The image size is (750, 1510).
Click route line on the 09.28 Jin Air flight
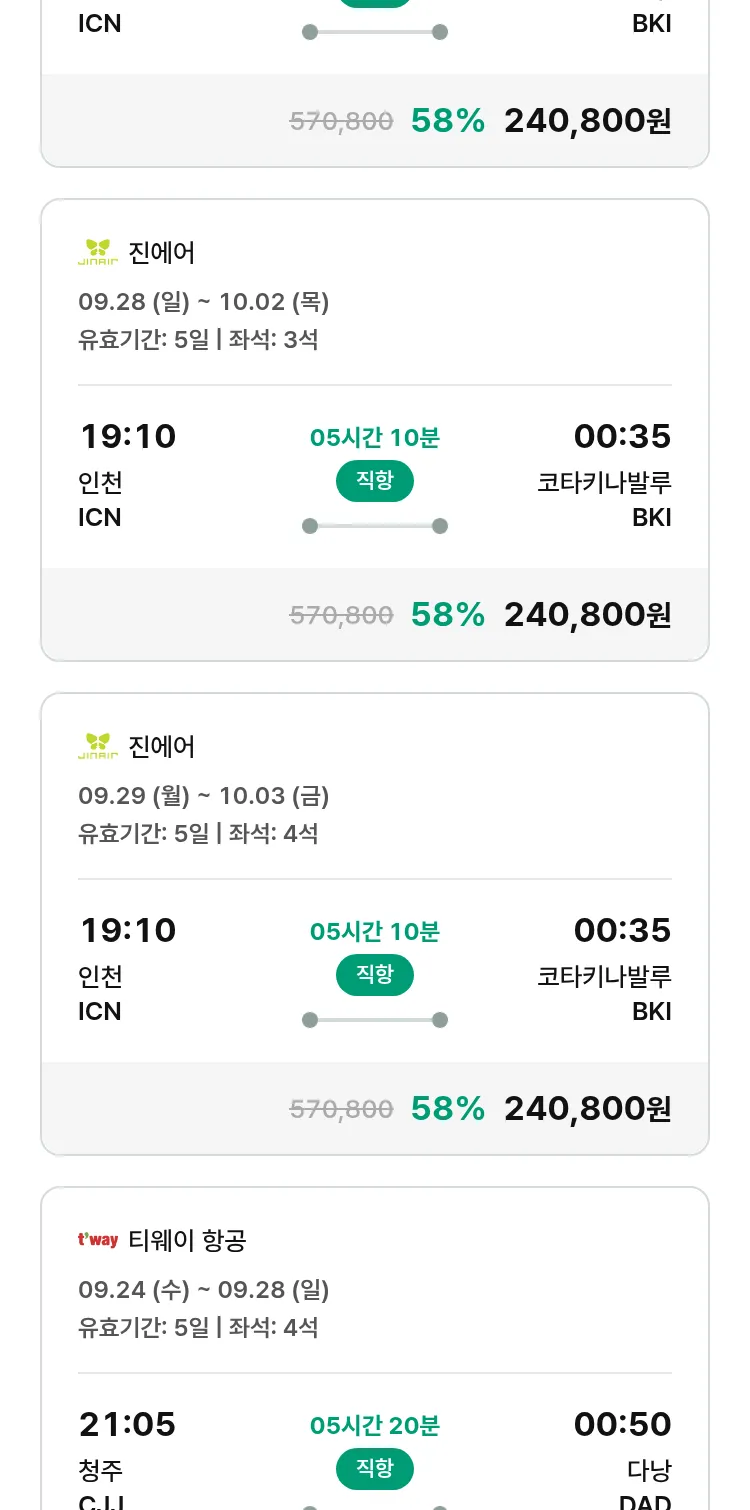[374, 526]
